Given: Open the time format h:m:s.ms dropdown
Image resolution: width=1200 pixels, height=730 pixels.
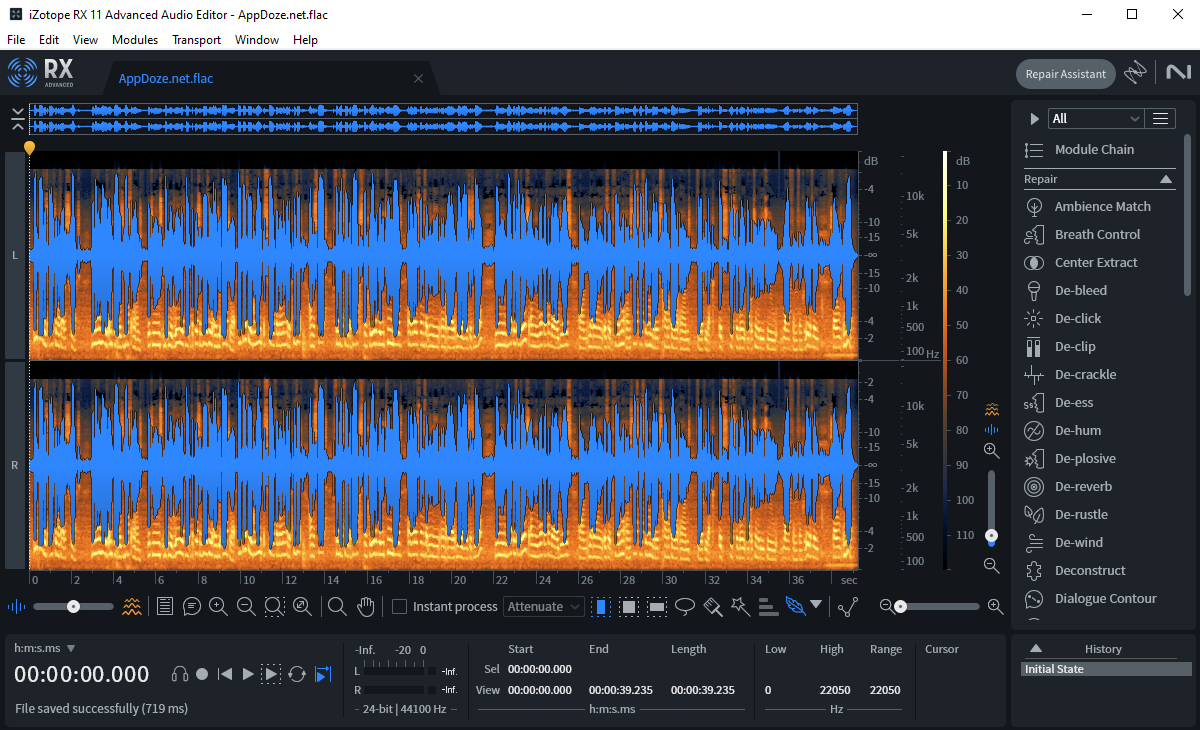Looking at the screenshot, I should click(45, 648).
